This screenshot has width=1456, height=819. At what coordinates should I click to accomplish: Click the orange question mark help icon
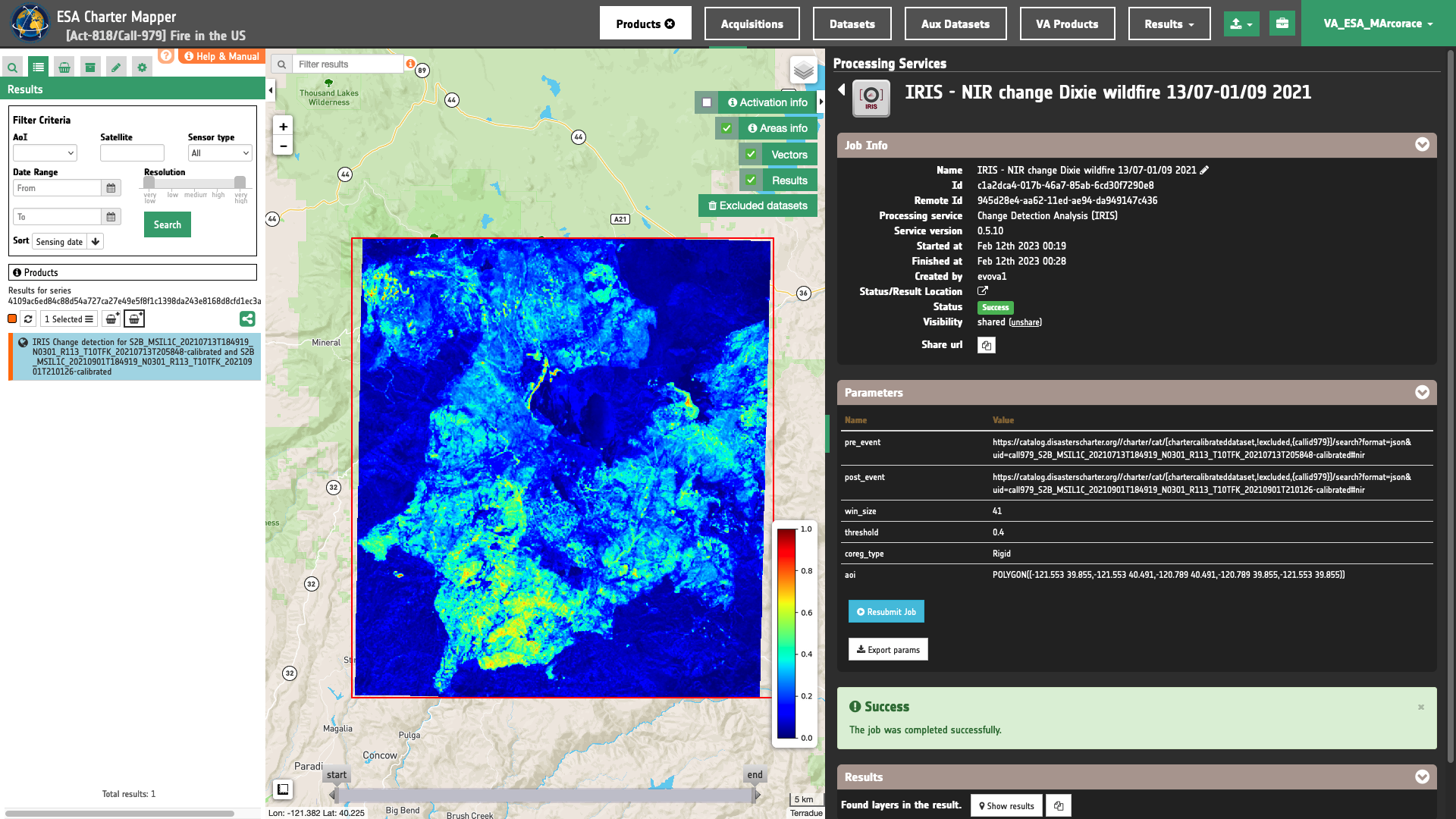166,55
